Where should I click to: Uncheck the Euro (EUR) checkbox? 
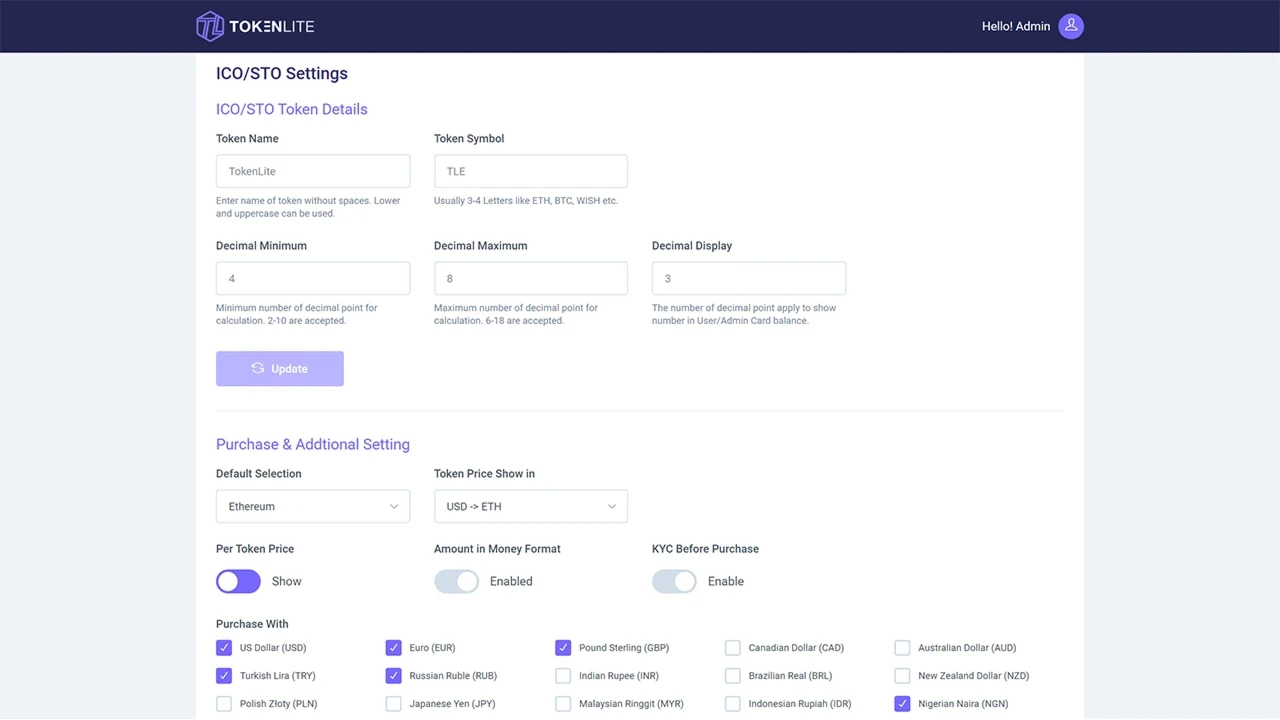click(x=394, y=648)
